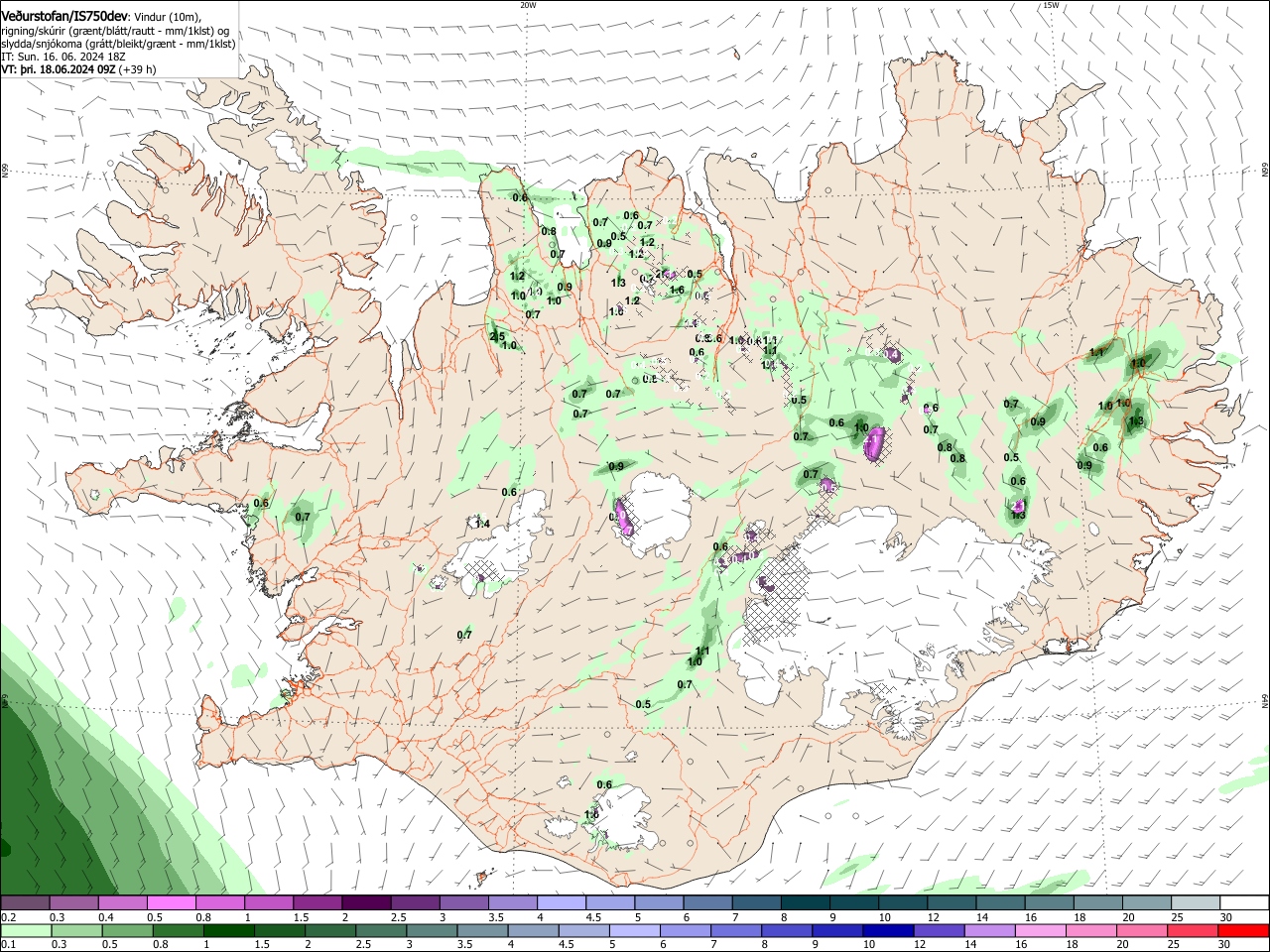Click the 'VT: þri. 18.06.2024 09Z' valid time line

pyautogui.click(x=78, y=70)
